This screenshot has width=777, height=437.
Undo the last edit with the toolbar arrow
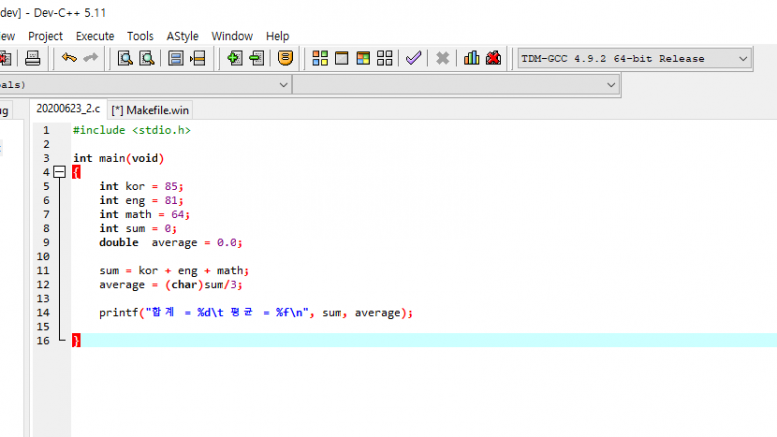point(69,58)
